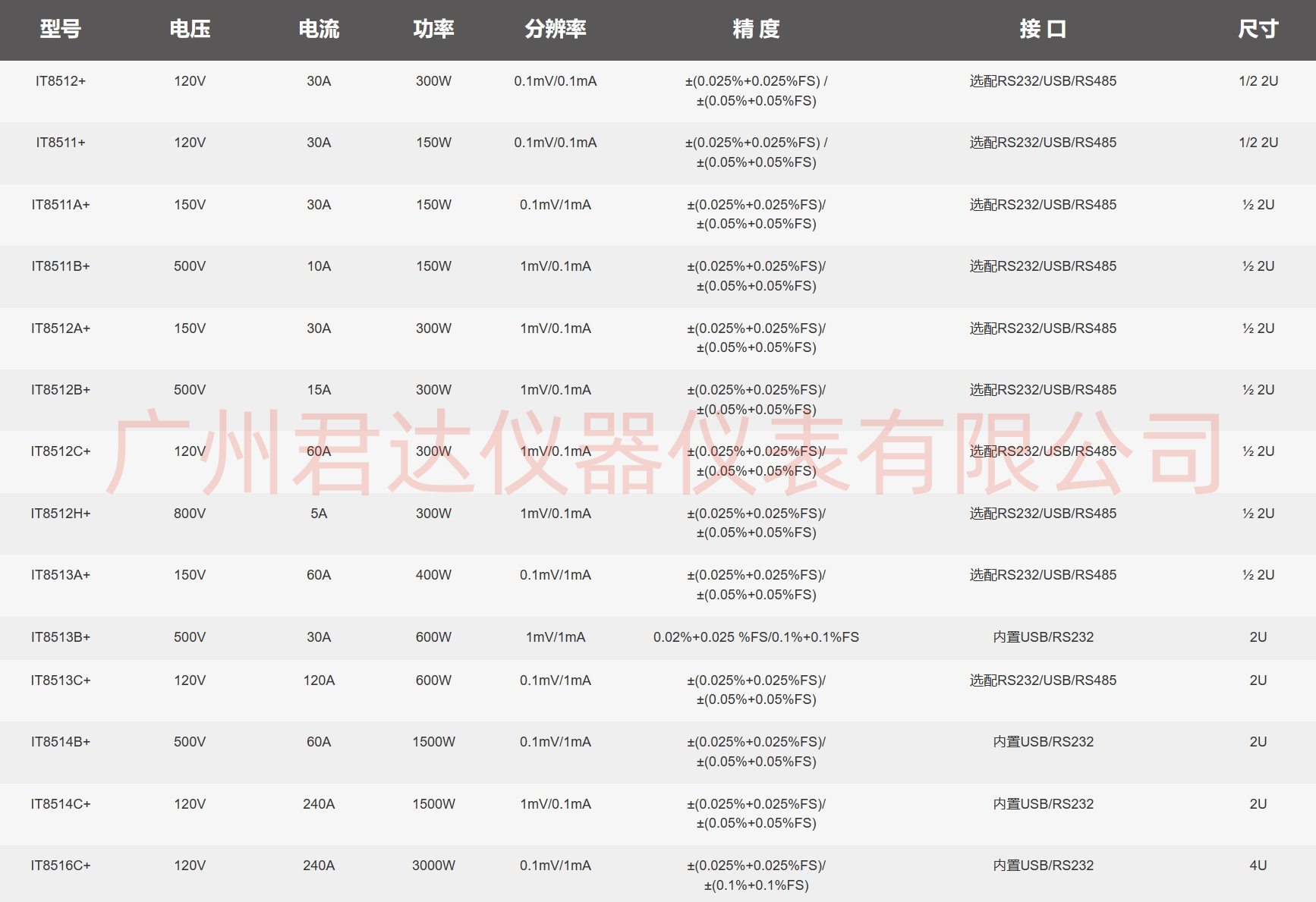
Task: Select model cell IT8512C+
Action: (x=61, y=451)
